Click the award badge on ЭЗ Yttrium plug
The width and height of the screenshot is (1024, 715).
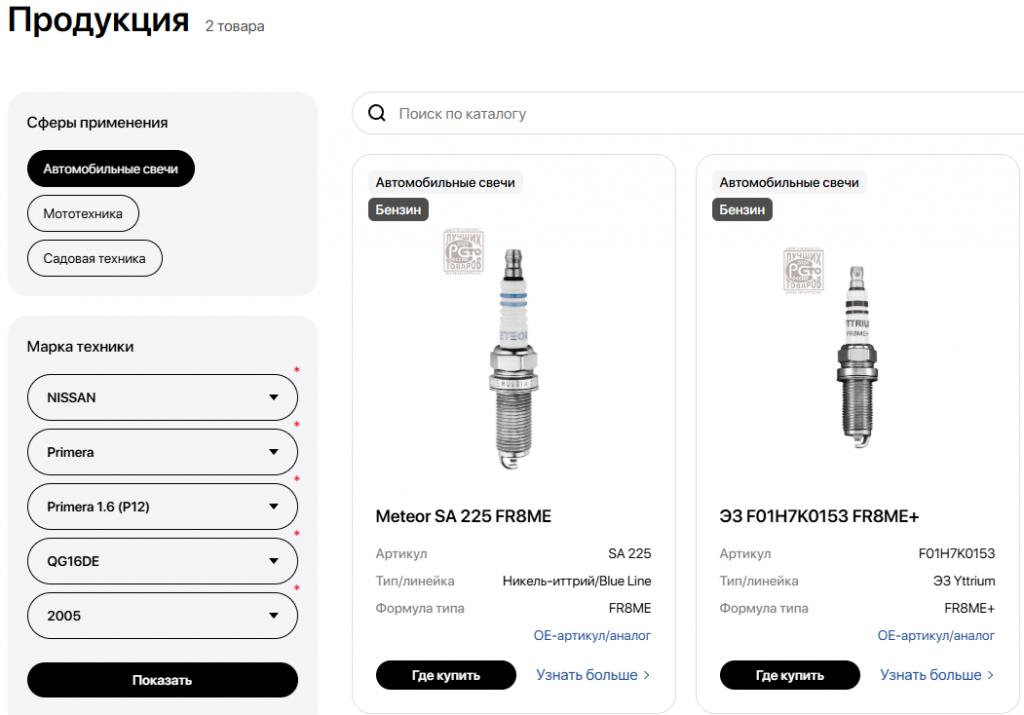(803, 270)
